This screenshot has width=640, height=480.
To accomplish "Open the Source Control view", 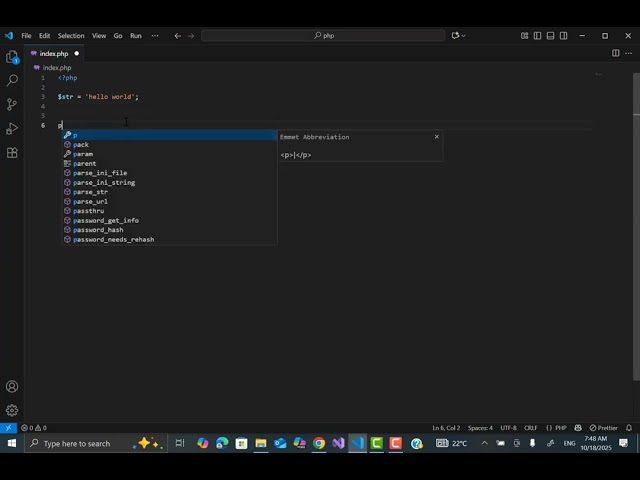I will [x=12, y=104].
